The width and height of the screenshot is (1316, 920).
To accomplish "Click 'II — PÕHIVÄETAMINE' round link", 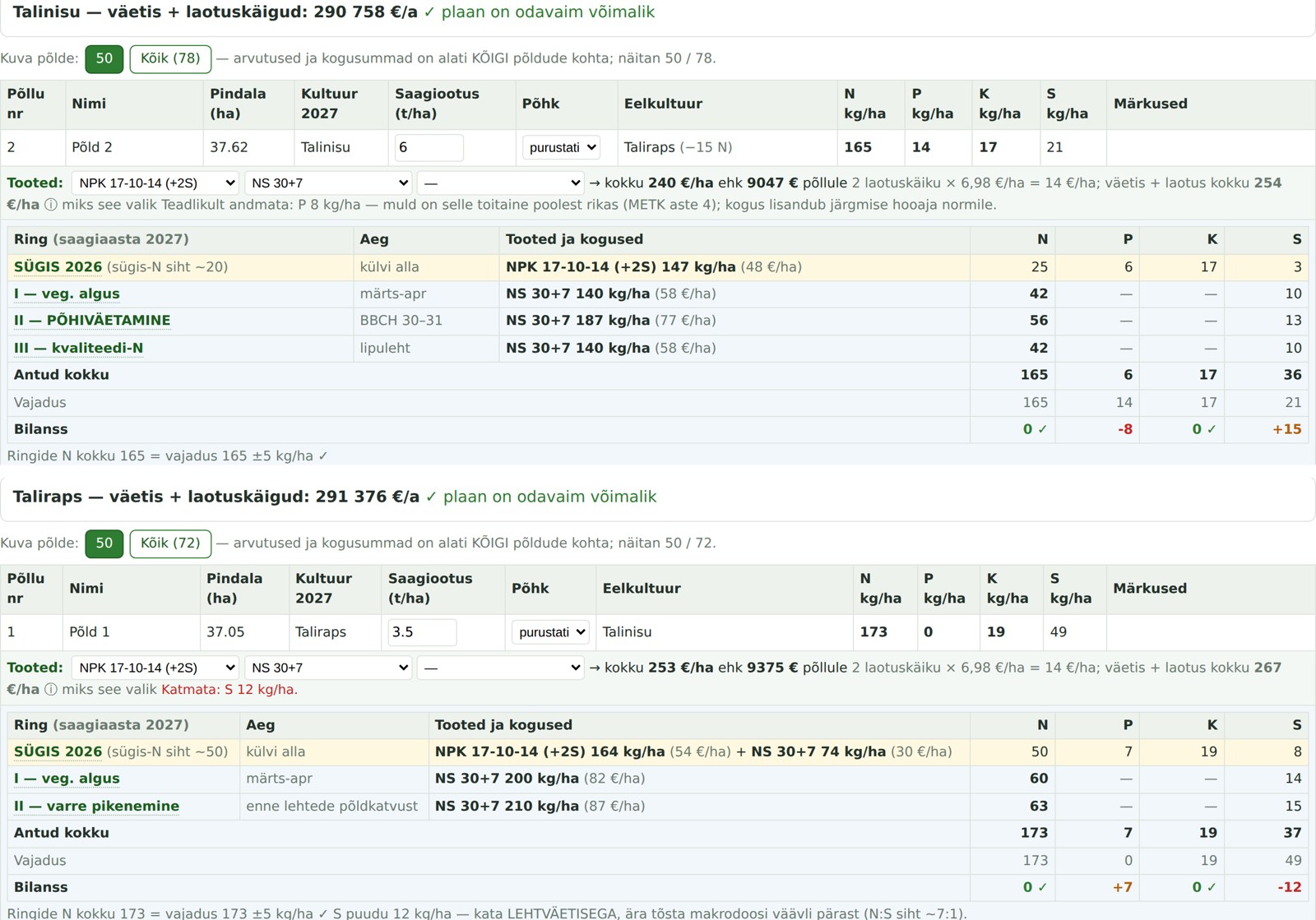I will pos(92,321).
